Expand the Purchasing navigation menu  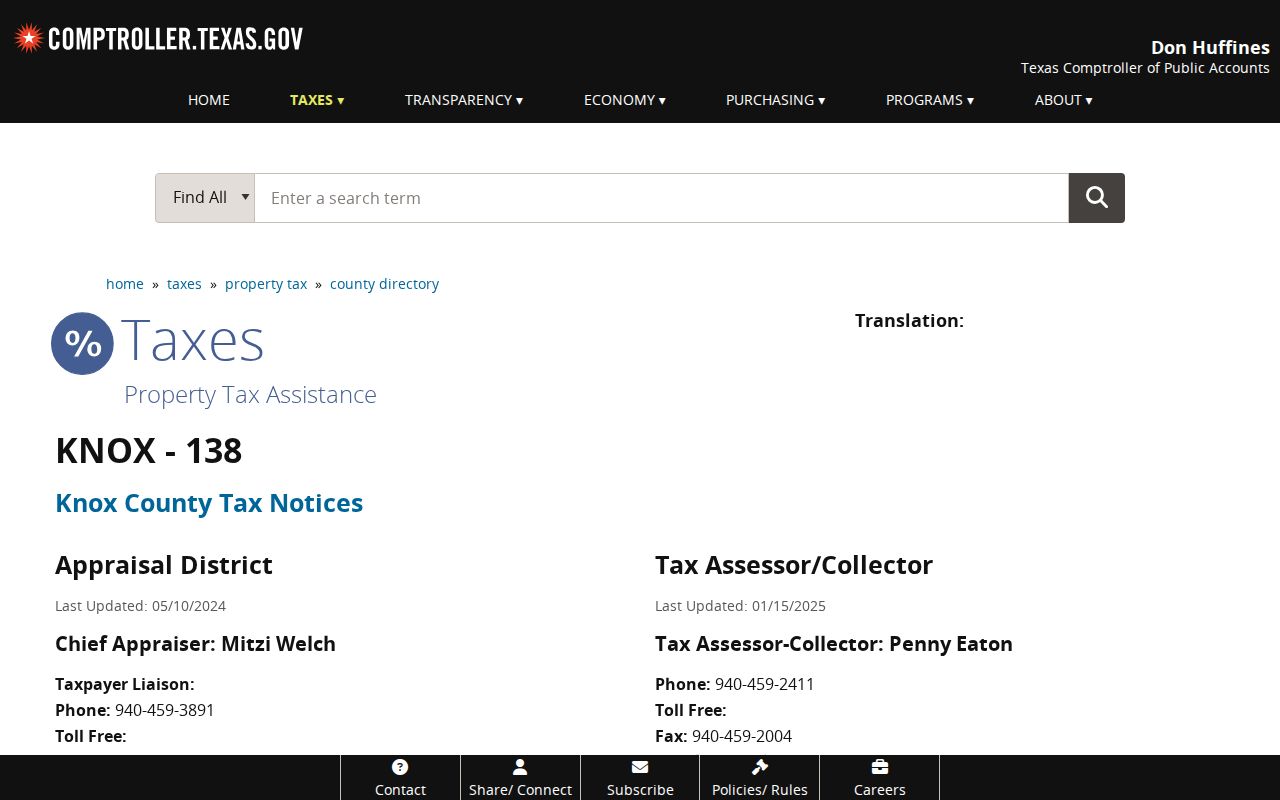click(776, 100)
